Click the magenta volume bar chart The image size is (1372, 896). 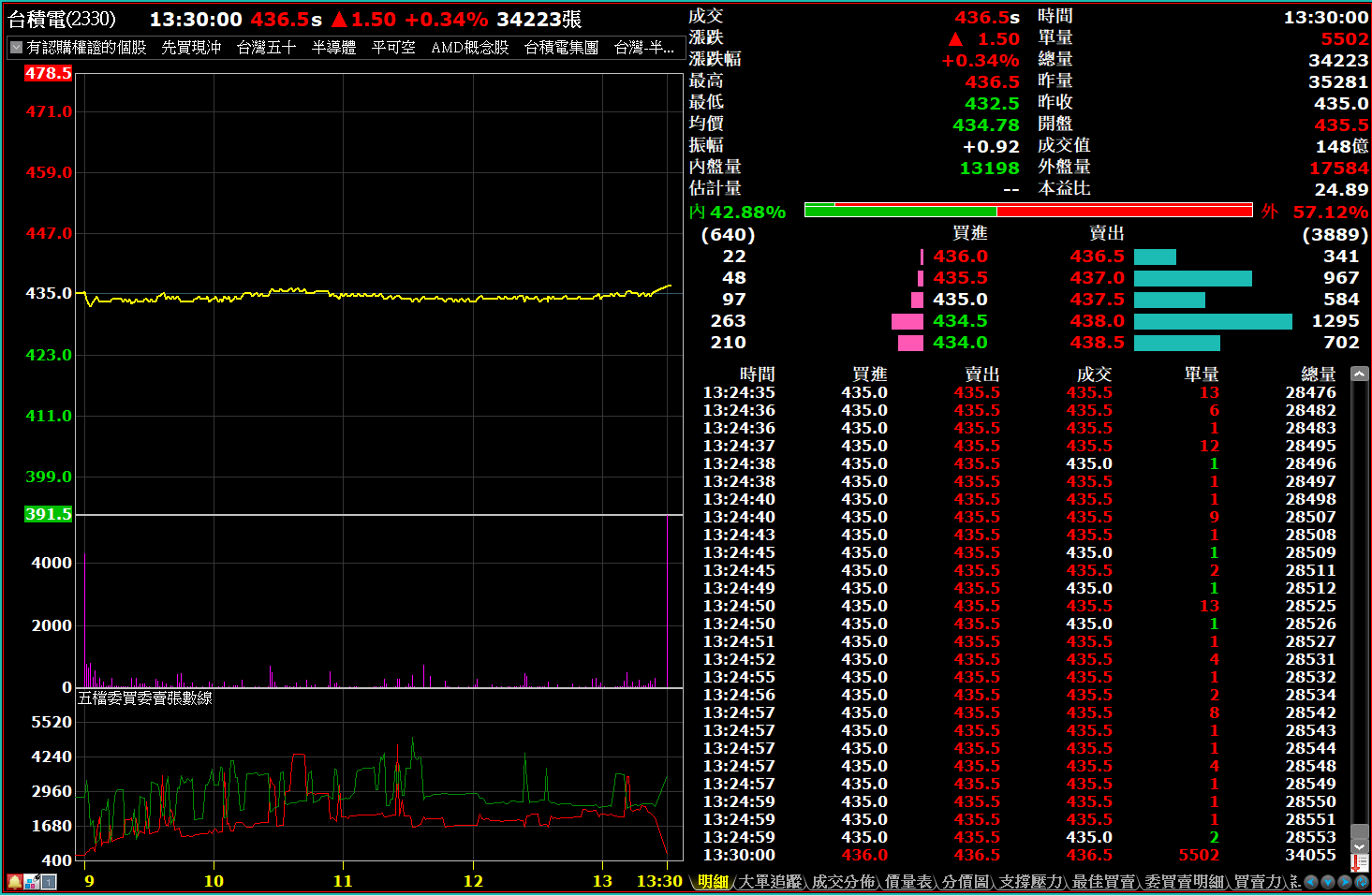point(379,601)
